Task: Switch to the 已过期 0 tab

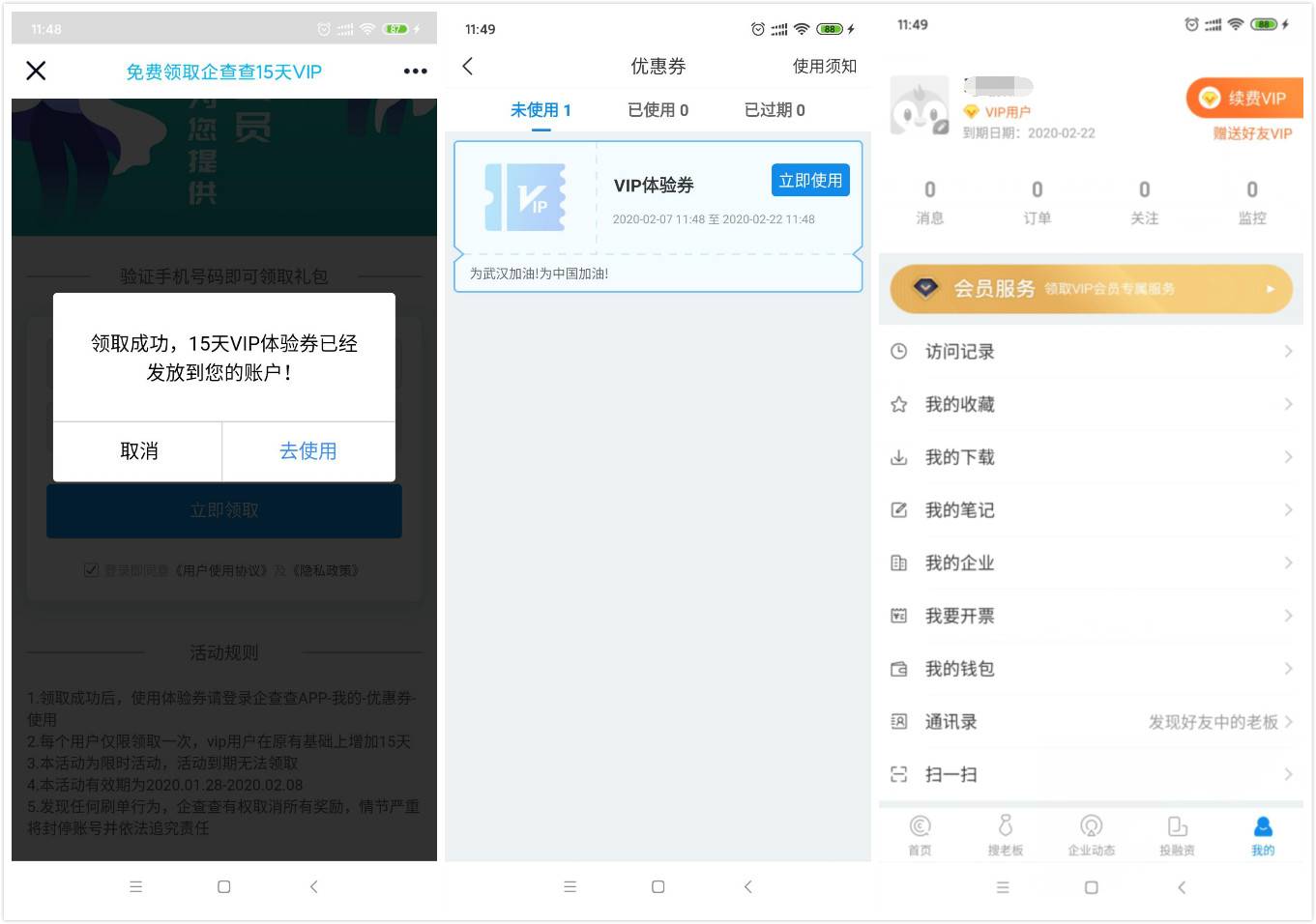Action: (x=775, y=110)
